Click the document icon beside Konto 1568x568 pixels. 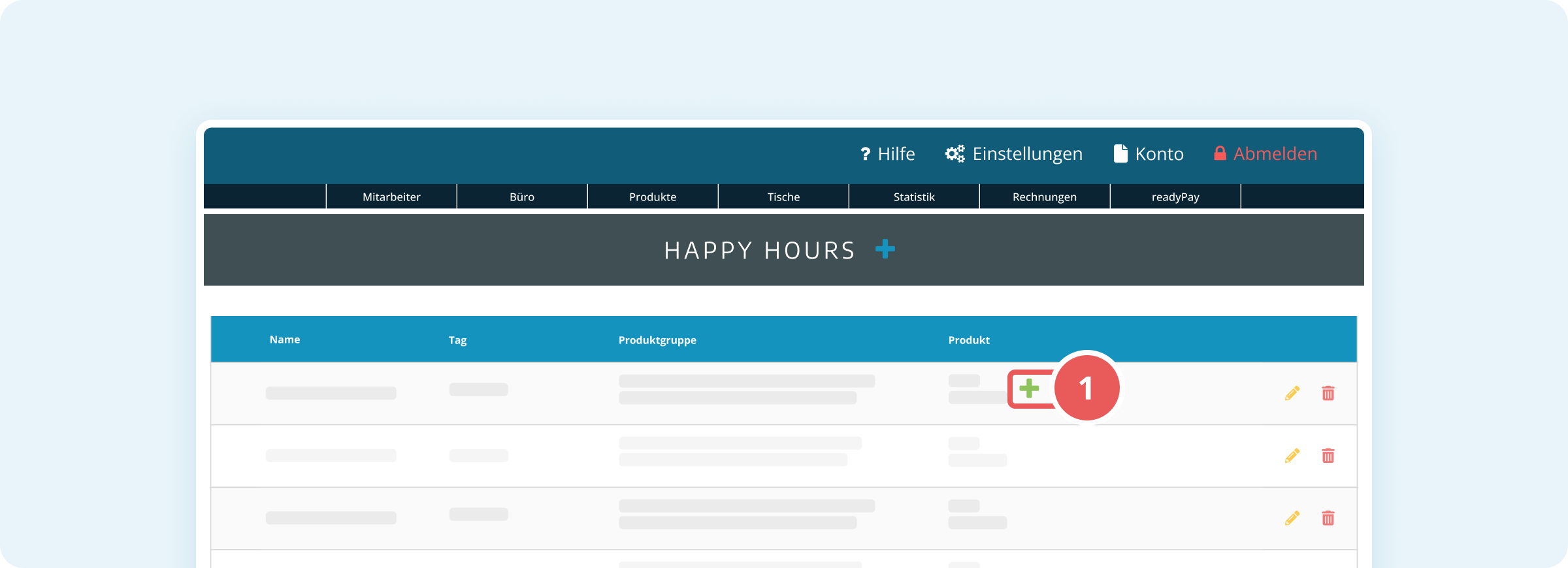pyautogui.click(x=1120, y=153)
